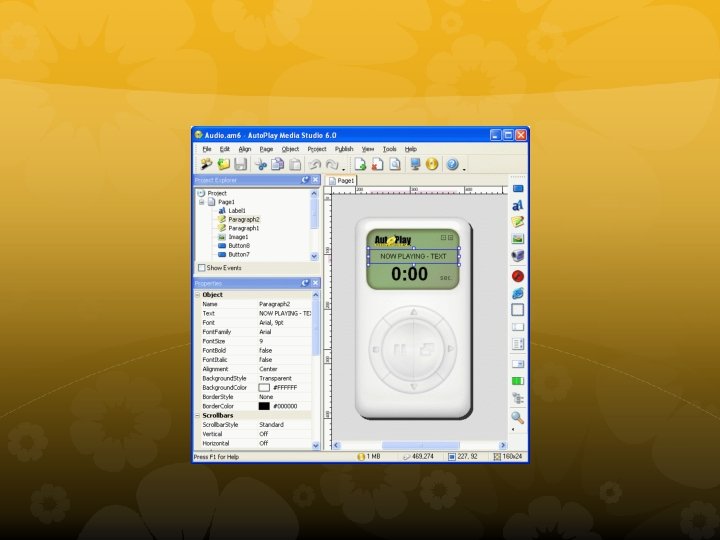Click the Page preview magnifier icon

click(x=395, y=164)
